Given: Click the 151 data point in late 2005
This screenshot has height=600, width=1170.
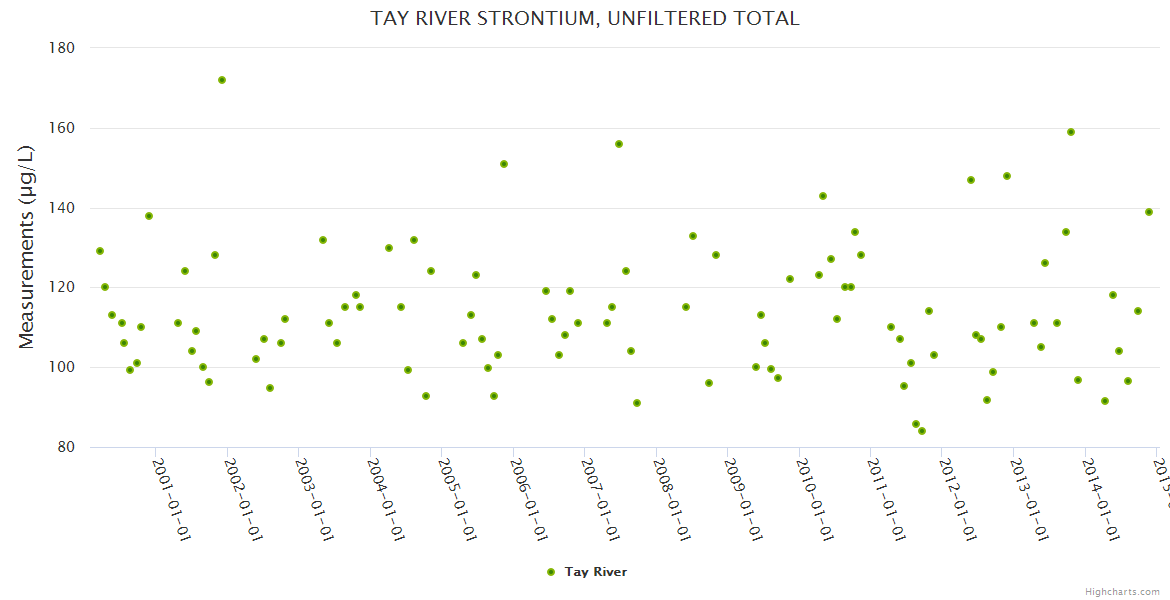Looking at the screenshot, I should click(504, 164).
